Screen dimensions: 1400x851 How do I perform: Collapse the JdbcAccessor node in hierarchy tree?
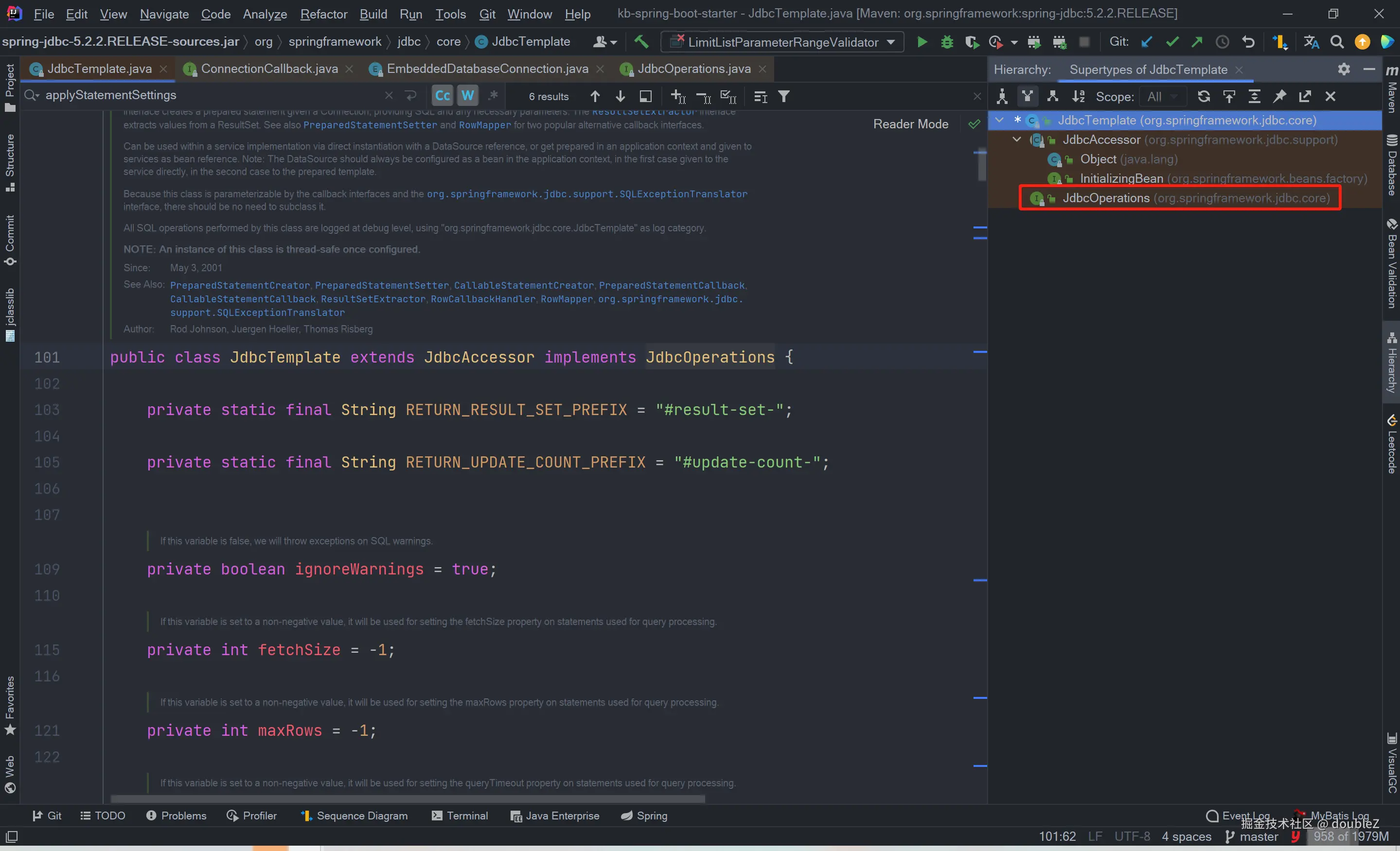[x=1016, y=139]
